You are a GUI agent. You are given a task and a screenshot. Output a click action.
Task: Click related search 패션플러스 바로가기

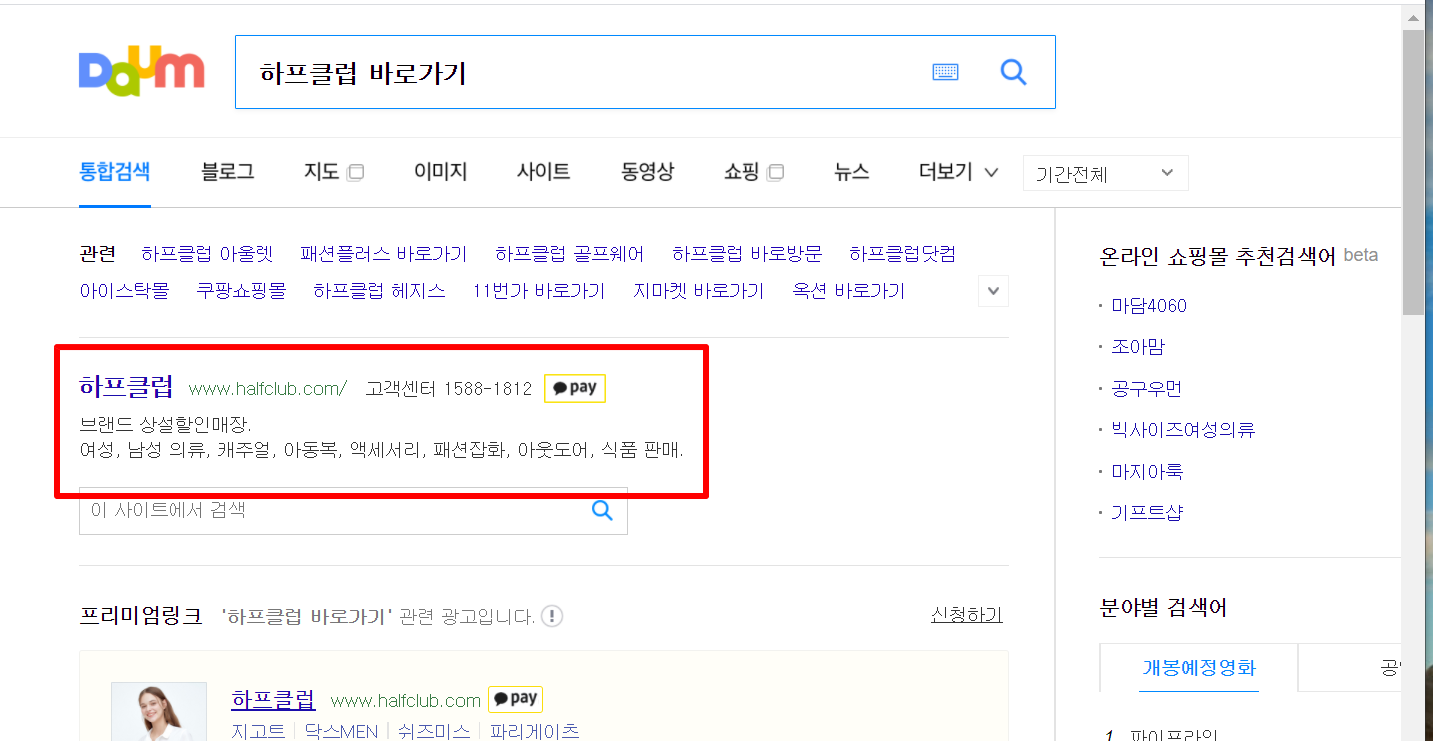[x=383, y=254]
